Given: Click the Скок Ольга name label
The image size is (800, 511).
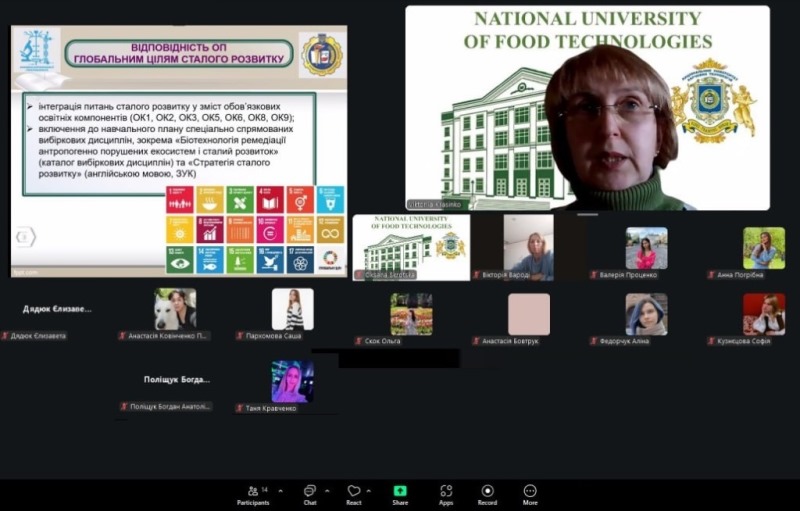Looking at the screenshot, I should pos(383,341).
